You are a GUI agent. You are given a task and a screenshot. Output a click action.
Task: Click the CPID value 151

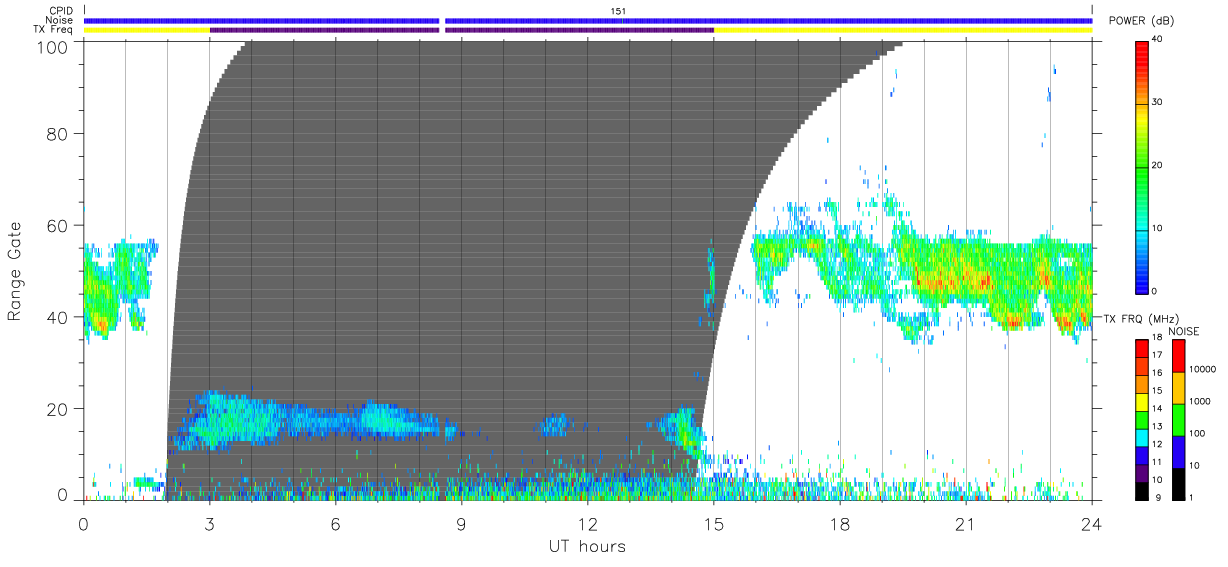[x=618, y=11]
